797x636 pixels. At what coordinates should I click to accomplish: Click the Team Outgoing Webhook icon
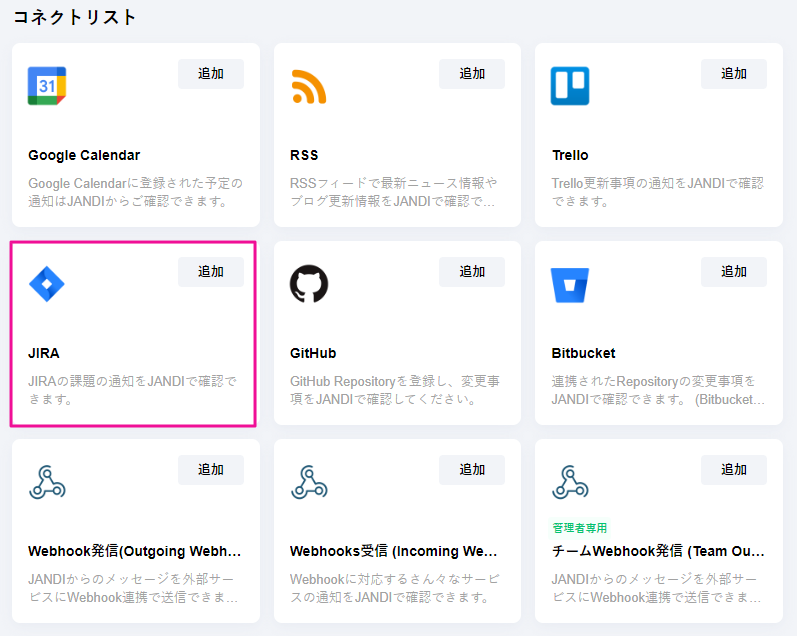pos(570,482)
